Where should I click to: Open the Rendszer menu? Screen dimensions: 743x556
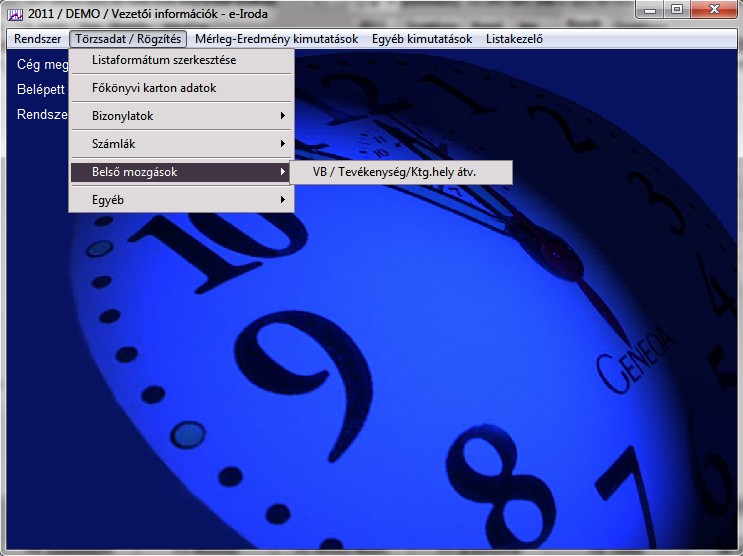click(x=37, y=40)
